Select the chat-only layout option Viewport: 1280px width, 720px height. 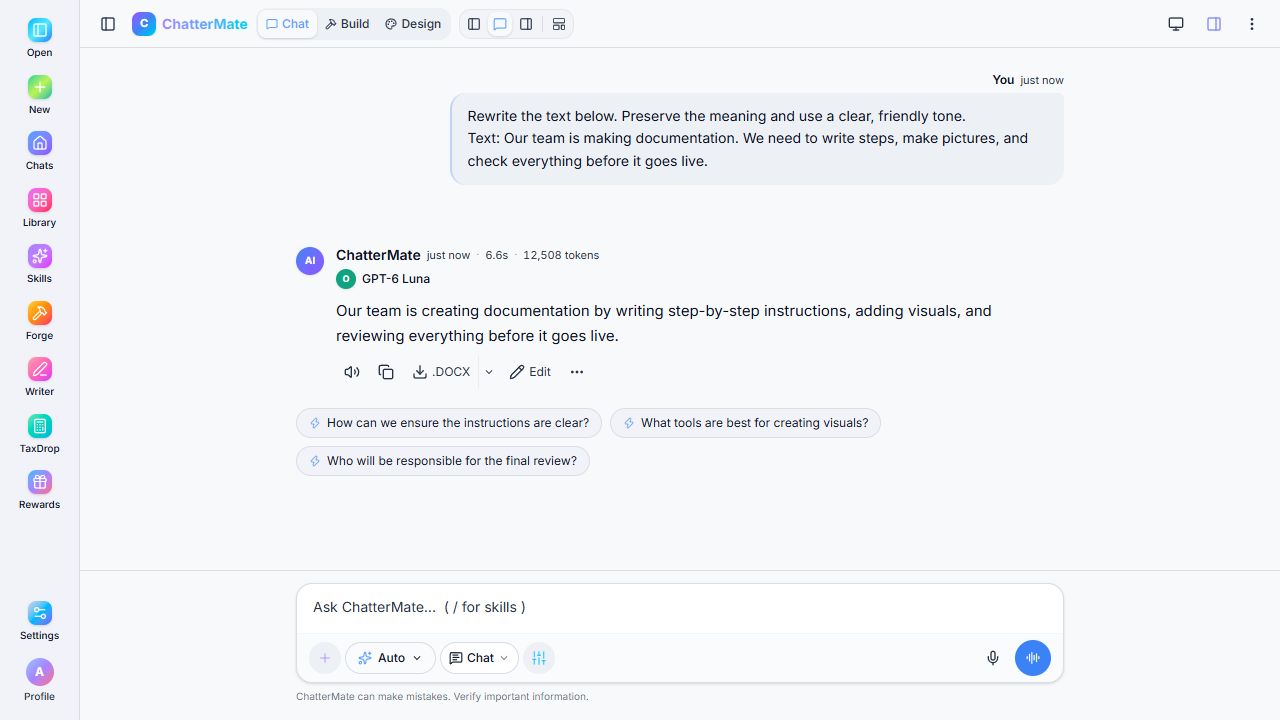tap(500, 24)
